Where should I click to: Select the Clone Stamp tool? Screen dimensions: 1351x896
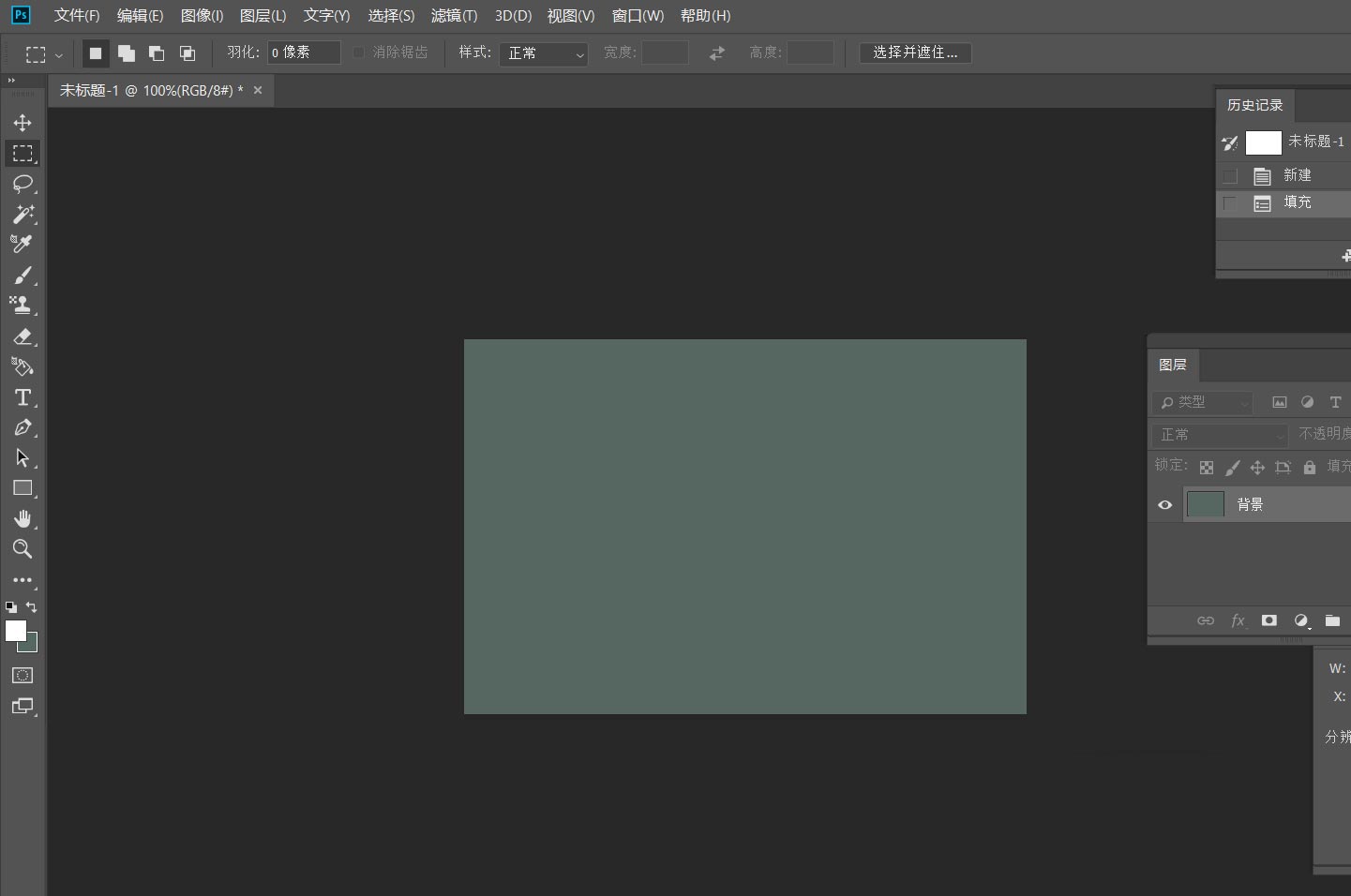(23, 305)
